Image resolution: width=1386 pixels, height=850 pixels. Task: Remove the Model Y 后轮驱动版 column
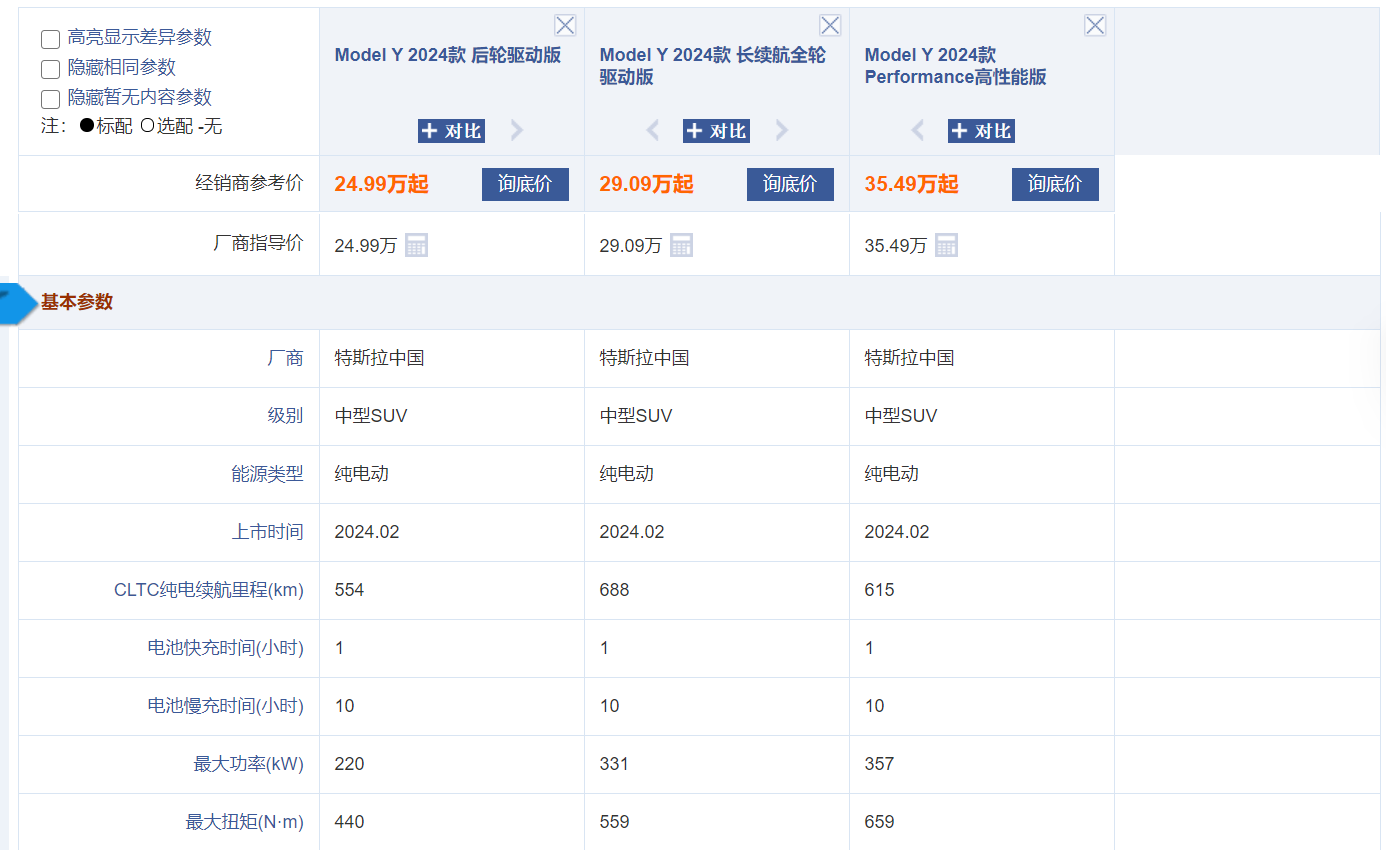565,26
